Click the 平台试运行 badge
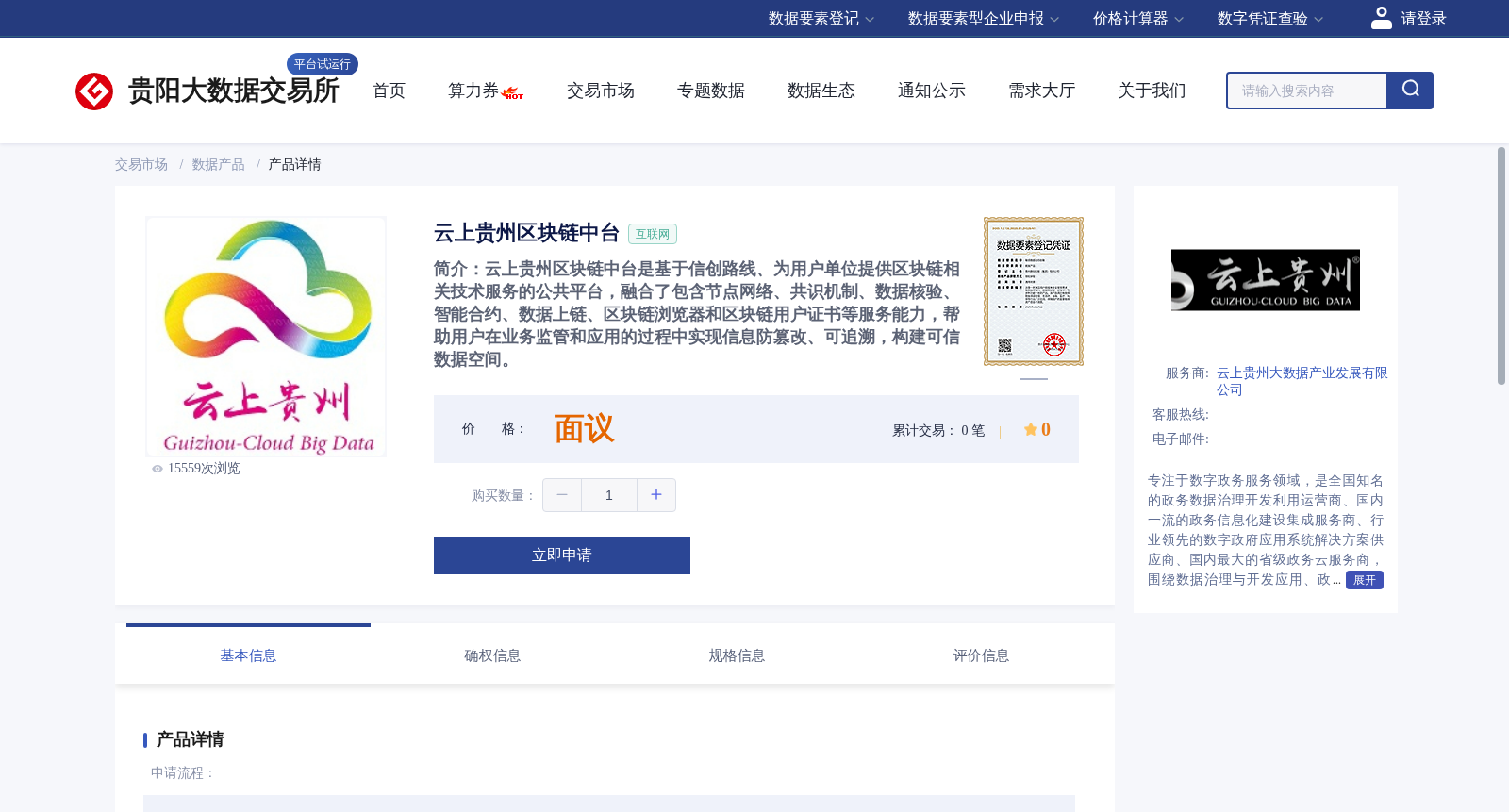Image resolution: width=1509 pixels, height=812 pixels. (x=323, y=64)
